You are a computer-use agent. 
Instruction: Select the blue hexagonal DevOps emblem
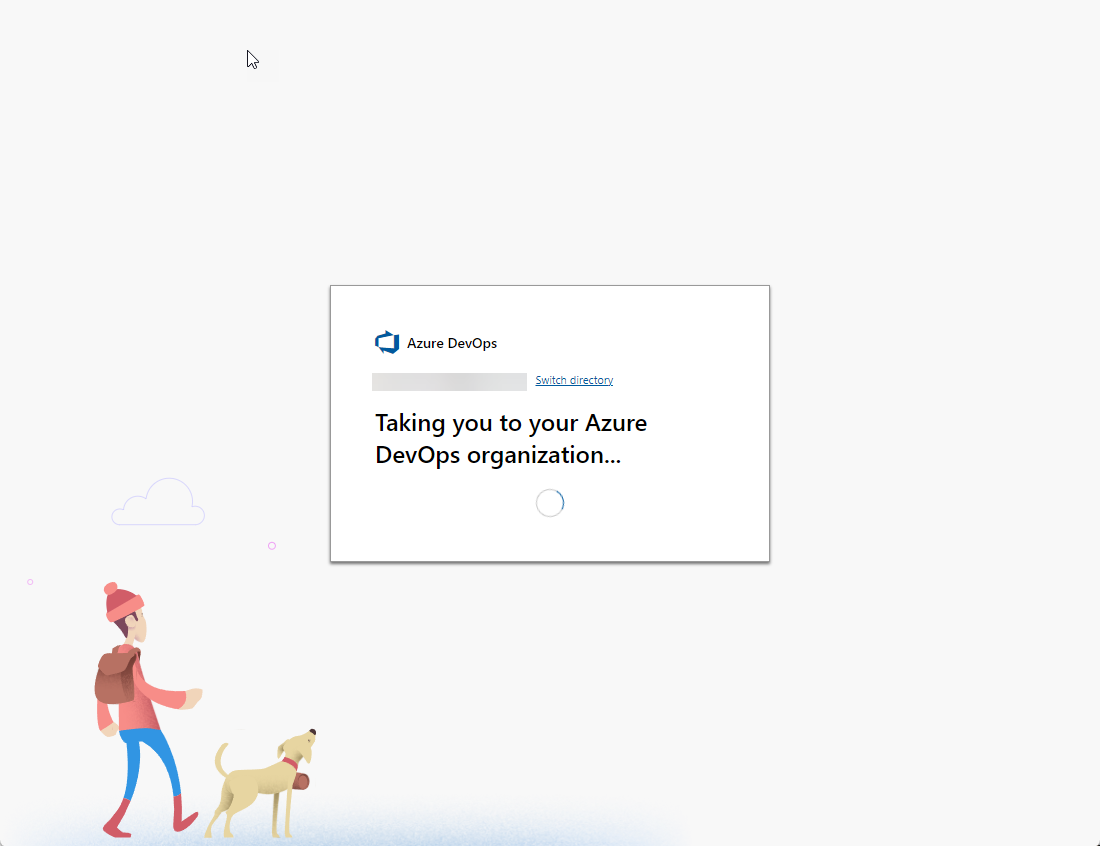coord(386,342)
